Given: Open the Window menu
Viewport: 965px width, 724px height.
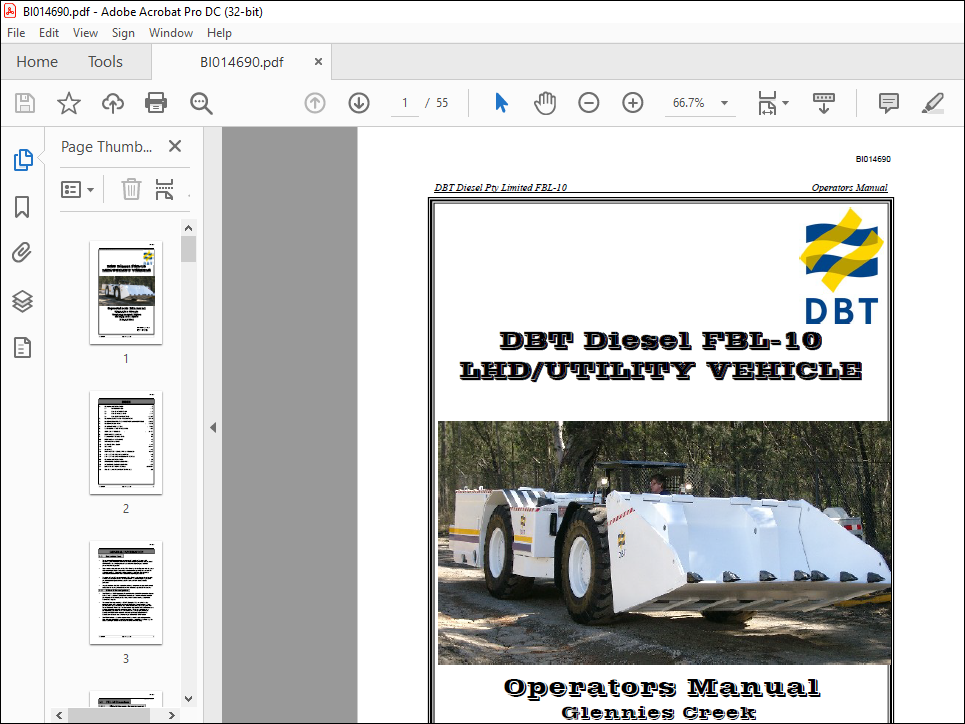Looking at the screenshot, I should click(x=170, y=33).
